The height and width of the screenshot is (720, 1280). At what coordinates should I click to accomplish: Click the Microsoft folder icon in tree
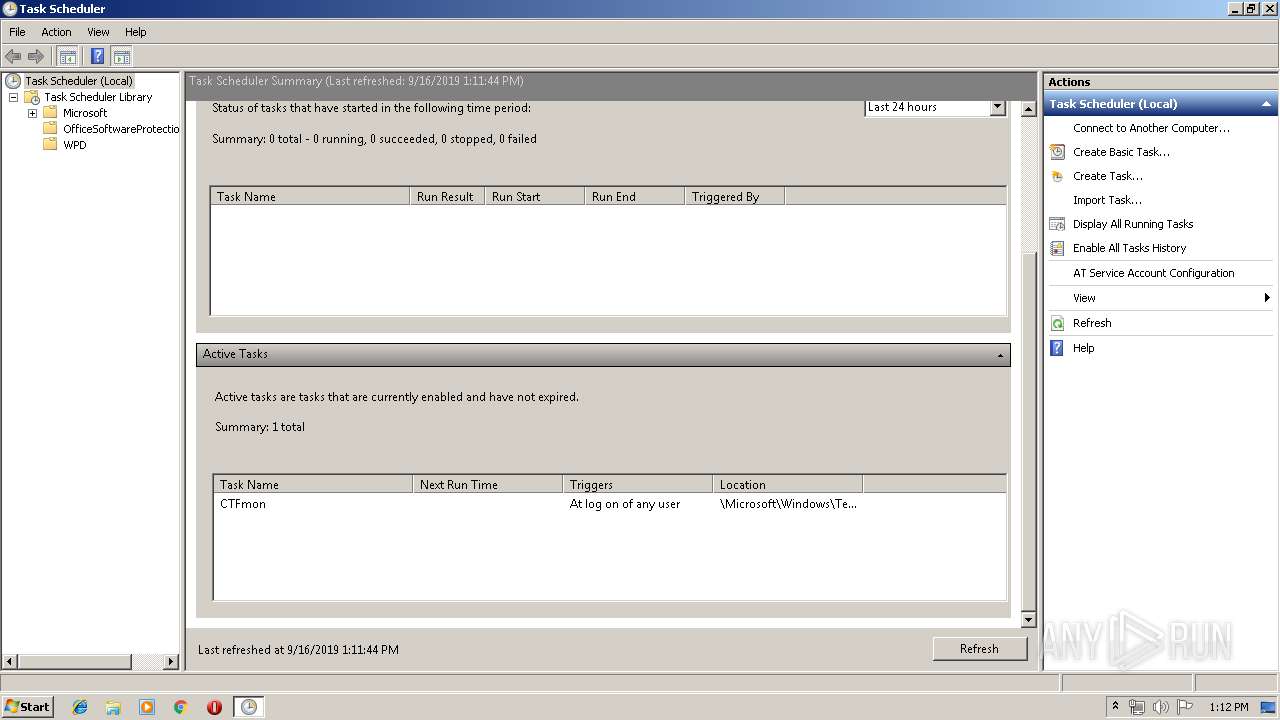pyautogui.click(x=50, y=113)
